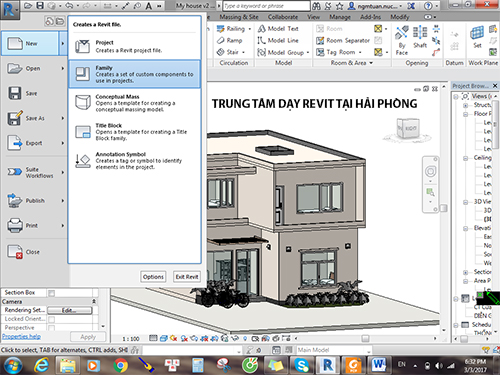The width and height of the screenshot is (500, 375).
Task: Open Google Chrome from the taskbar
Action: [121, 365]
